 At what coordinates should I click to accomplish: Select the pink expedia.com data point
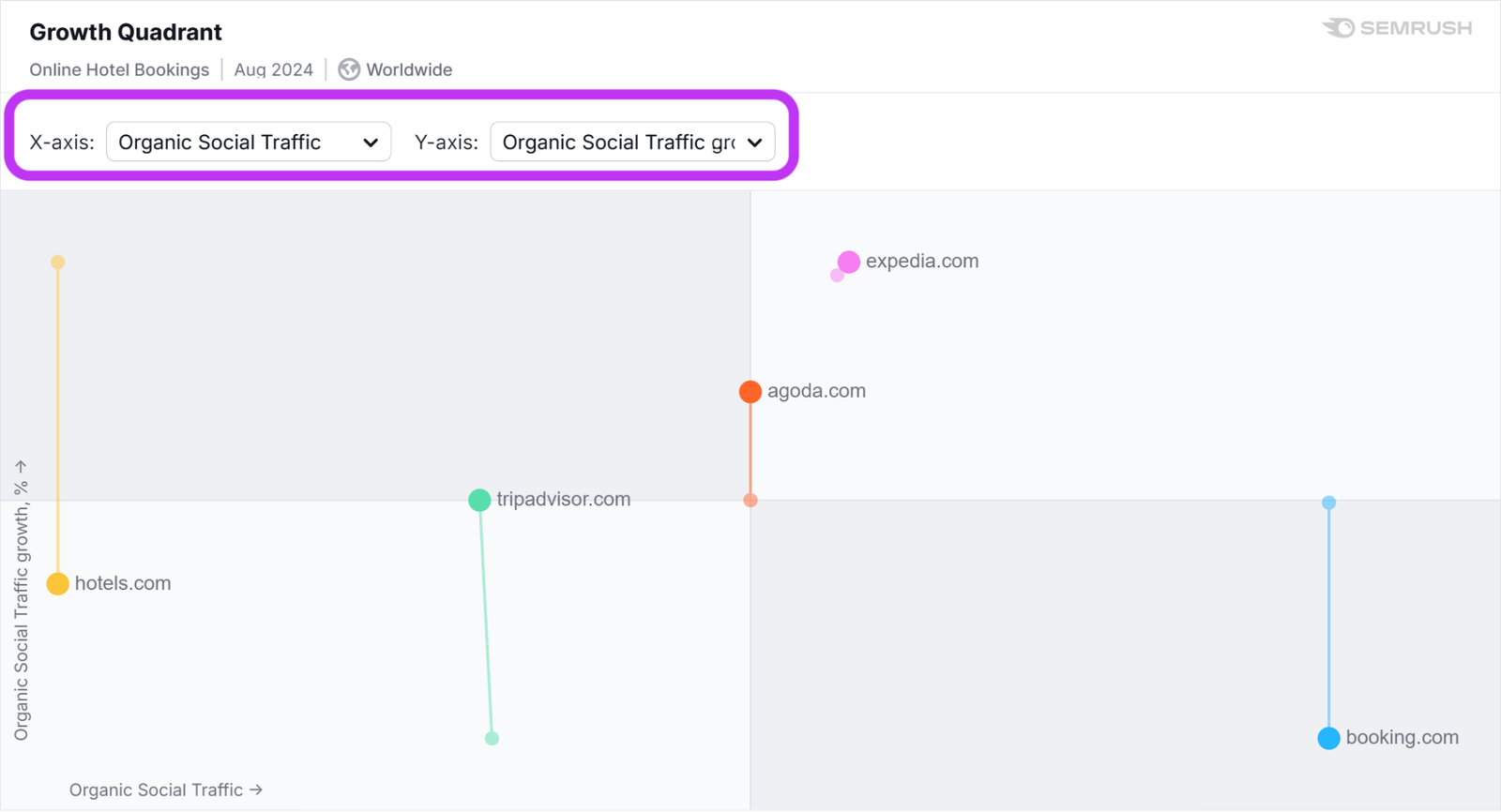849,262
